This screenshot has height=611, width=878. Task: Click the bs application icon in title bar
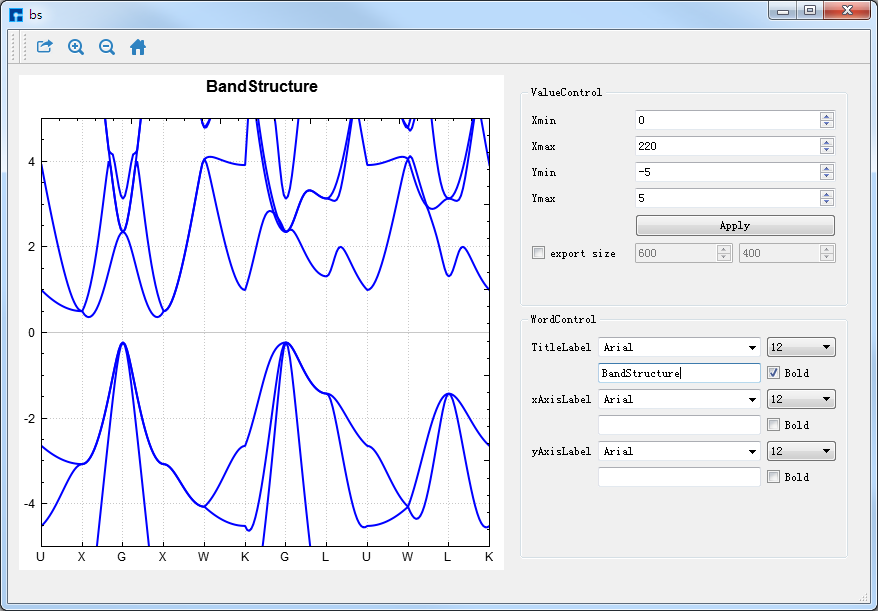click(16, 14)
